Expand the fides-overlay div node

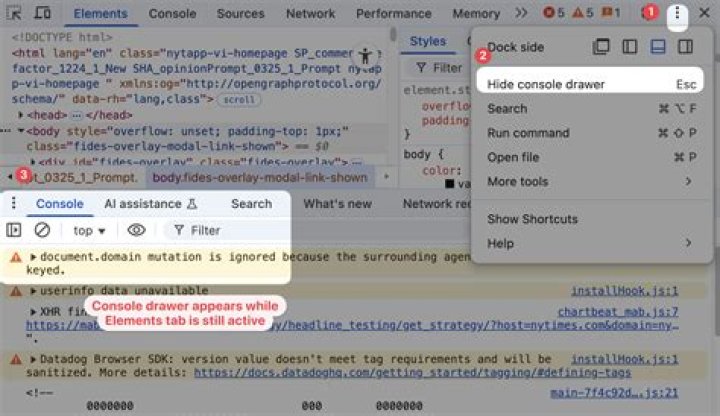click(x=33, y=162)
